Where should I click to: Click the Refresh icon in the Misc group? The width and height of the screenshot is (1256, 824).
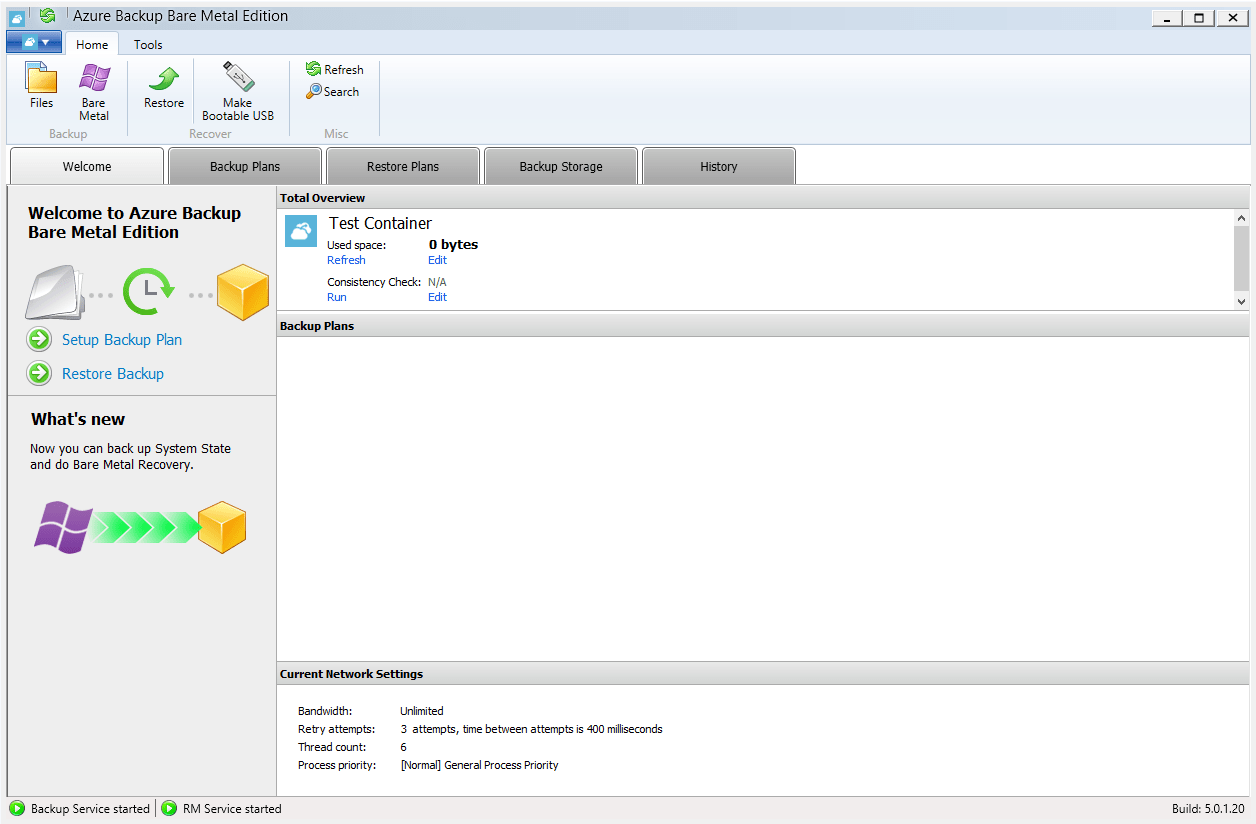[x=313, y=69]
